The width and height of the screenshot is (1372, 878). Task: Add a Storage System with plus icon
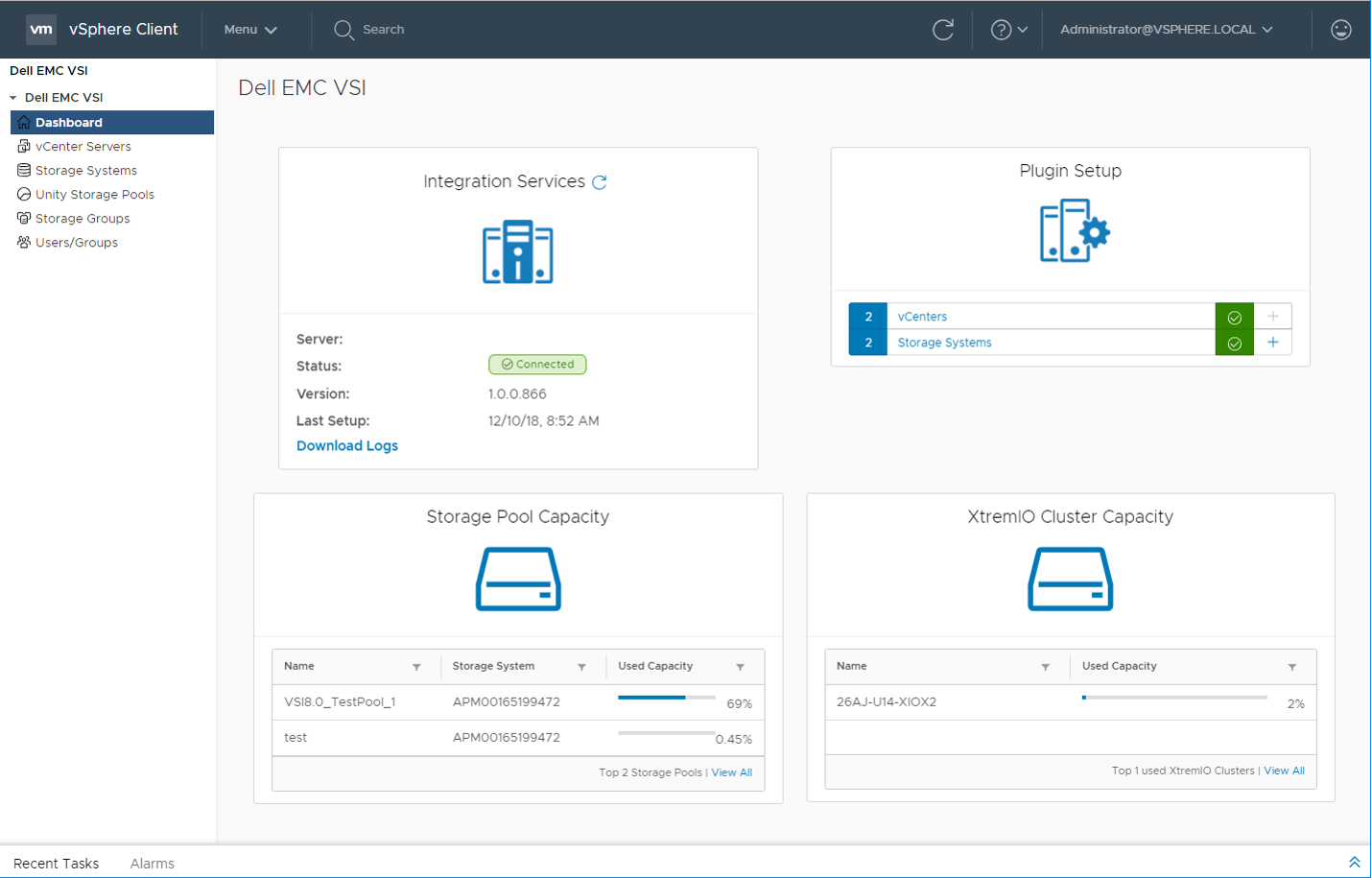pos(1273,343)
